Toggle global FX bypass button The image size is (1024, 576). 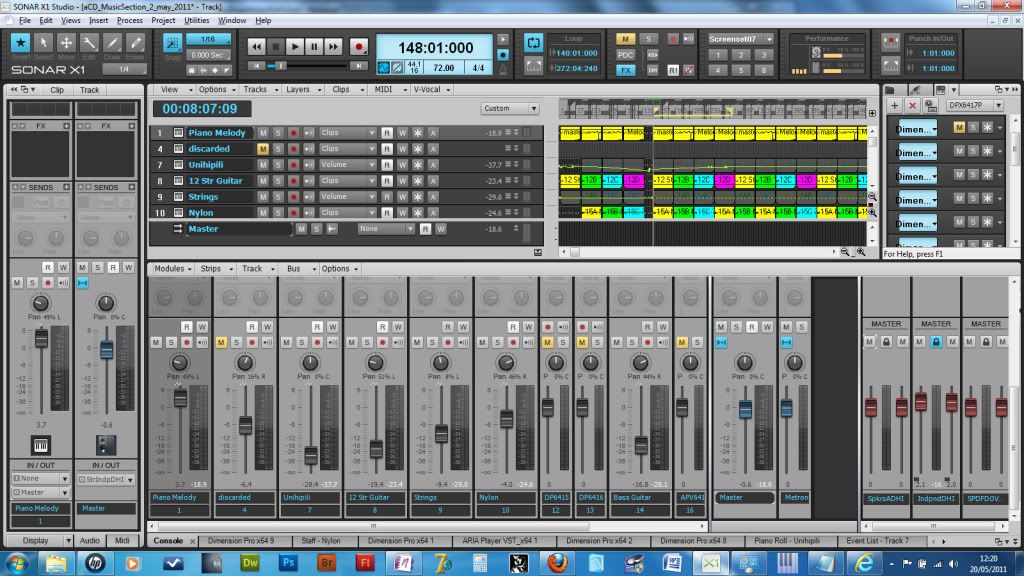[x=626, y=70]
